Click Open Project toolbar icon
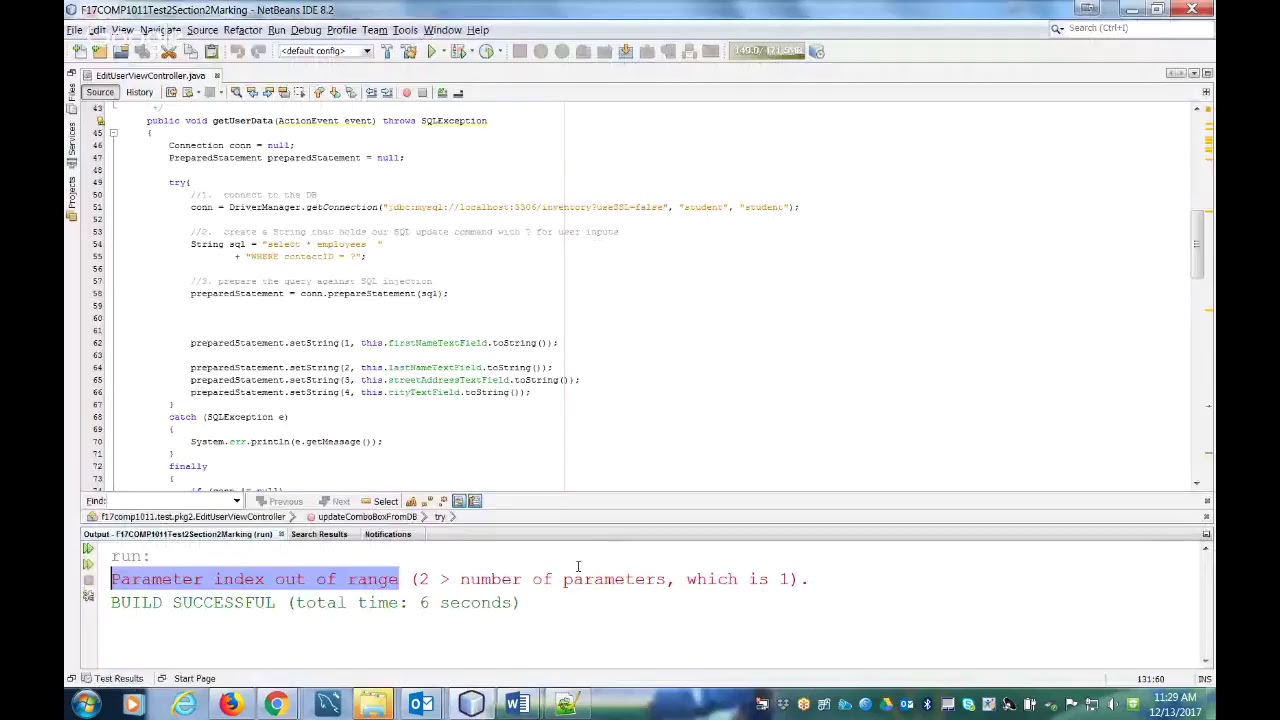 121,51
